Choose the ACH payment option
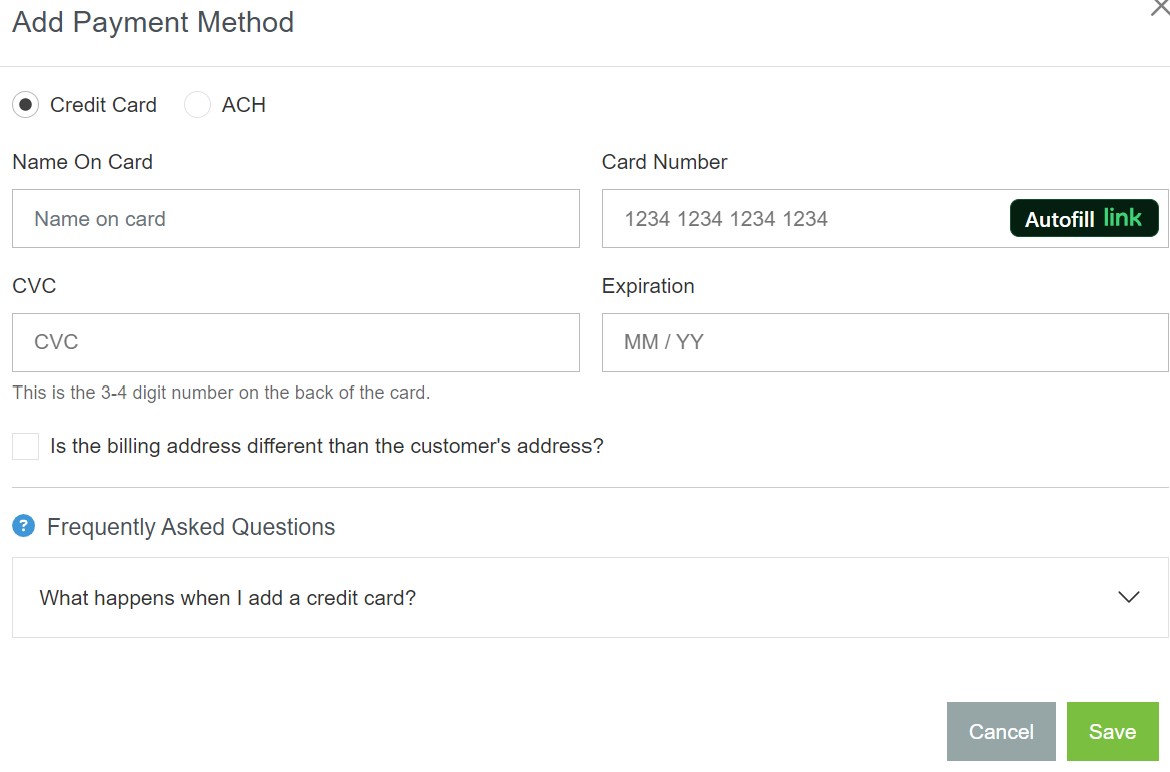This screenshot has height=772, width=1170. 198,105
